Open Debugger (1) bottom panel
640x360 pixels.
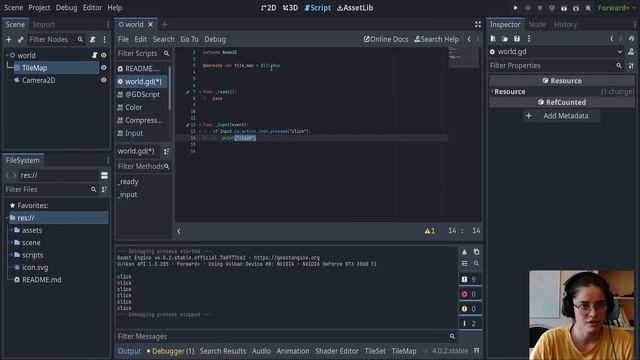171,351
